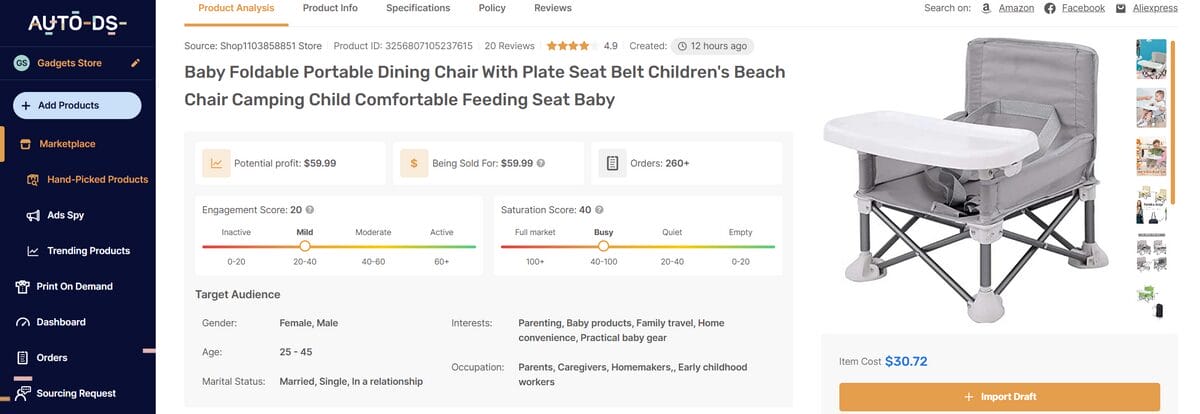Click the Engagement Score slider handle
The image size is (1200, 414).
[x=305, y=246]
